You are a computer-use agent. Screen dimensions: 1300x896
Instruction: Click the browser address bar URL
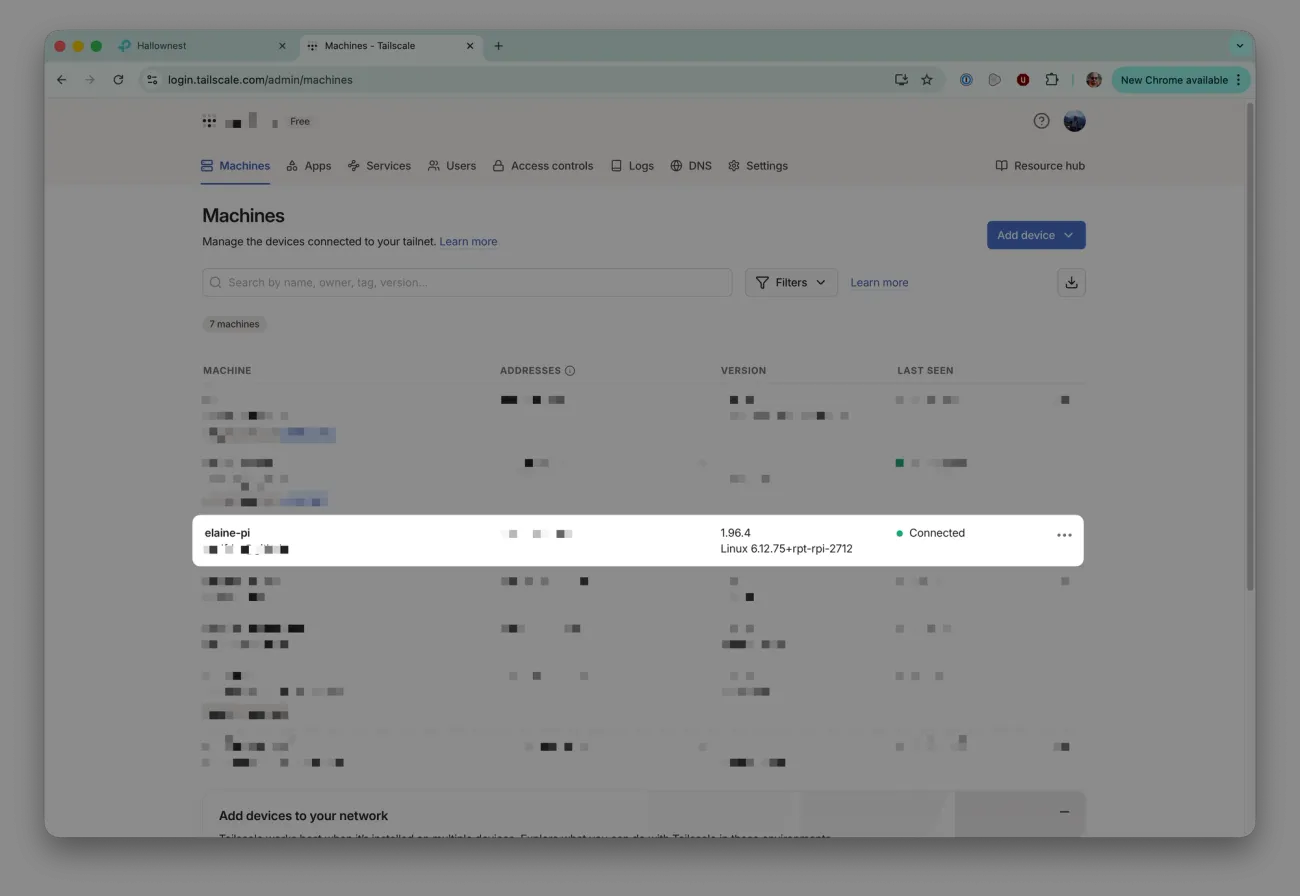260,80
